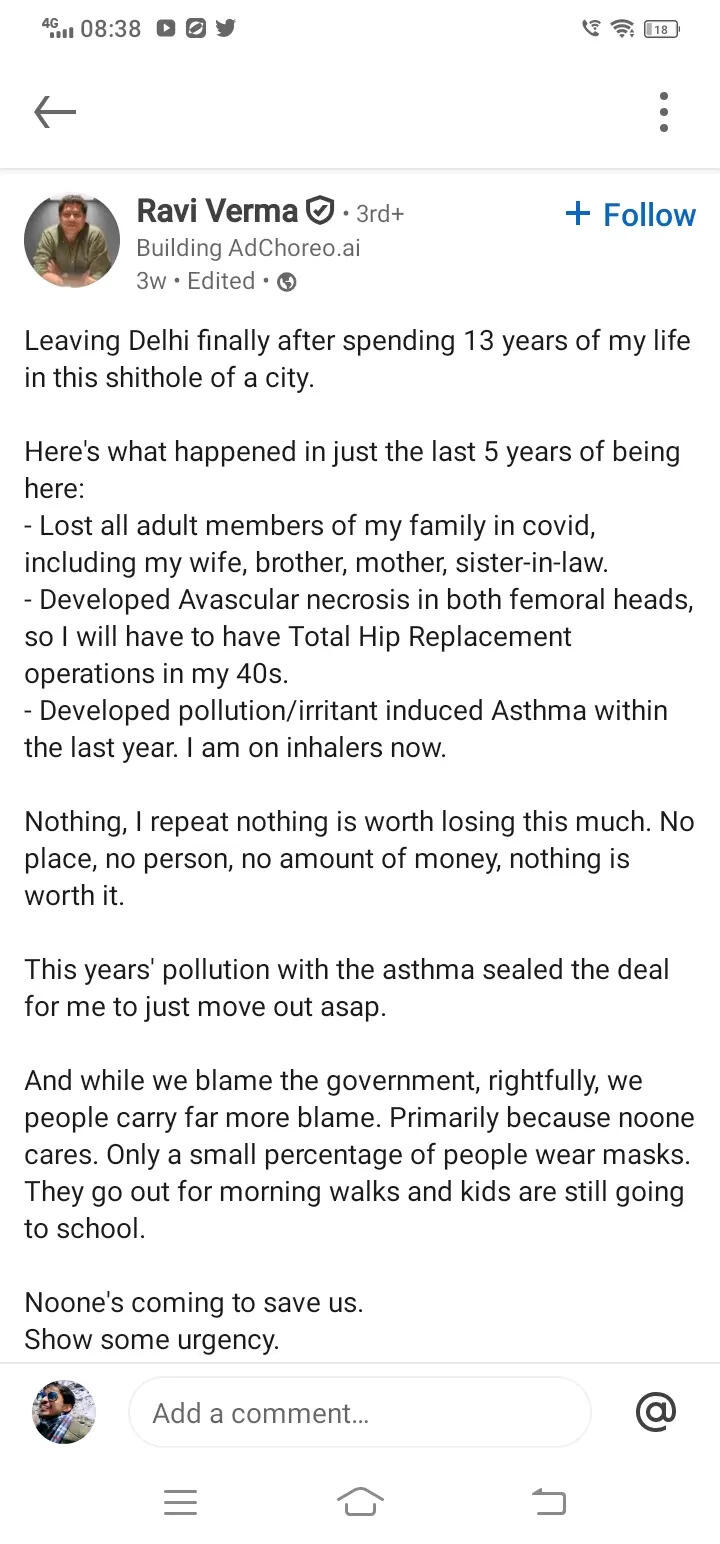
Task: Open recent apps with the menu navigation button
Action: 180,1501
